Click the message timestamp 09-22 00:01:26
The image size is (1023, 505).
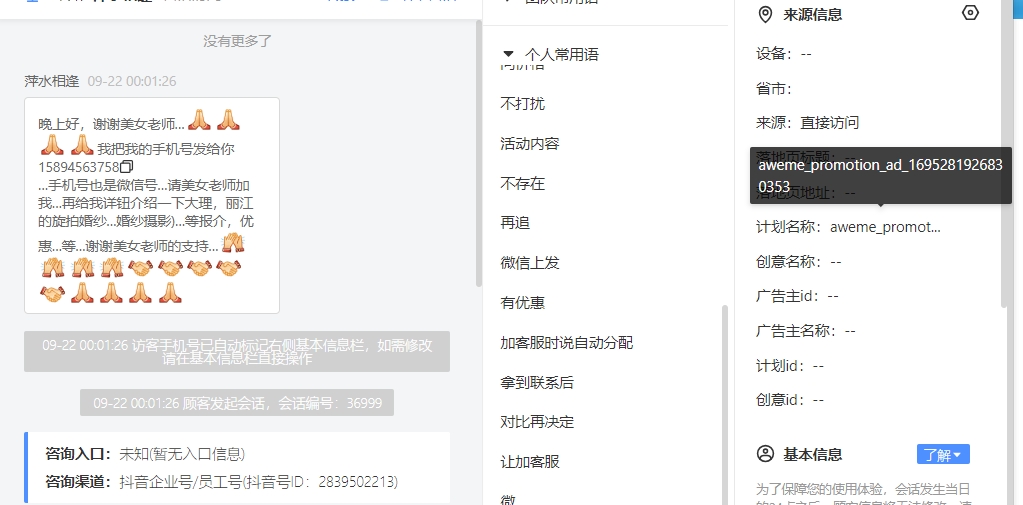pyautogui.click(x=132, y=81)
